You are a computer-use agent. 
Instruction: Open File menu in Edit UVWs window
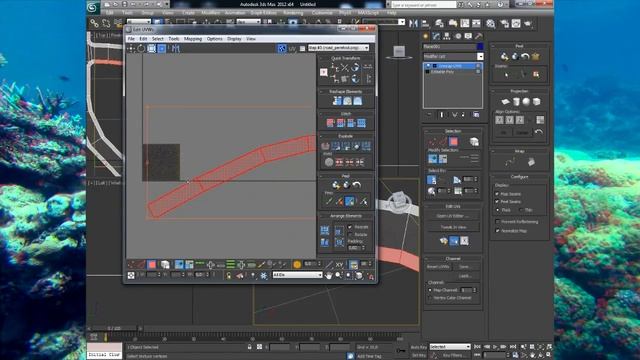(131, 39)
